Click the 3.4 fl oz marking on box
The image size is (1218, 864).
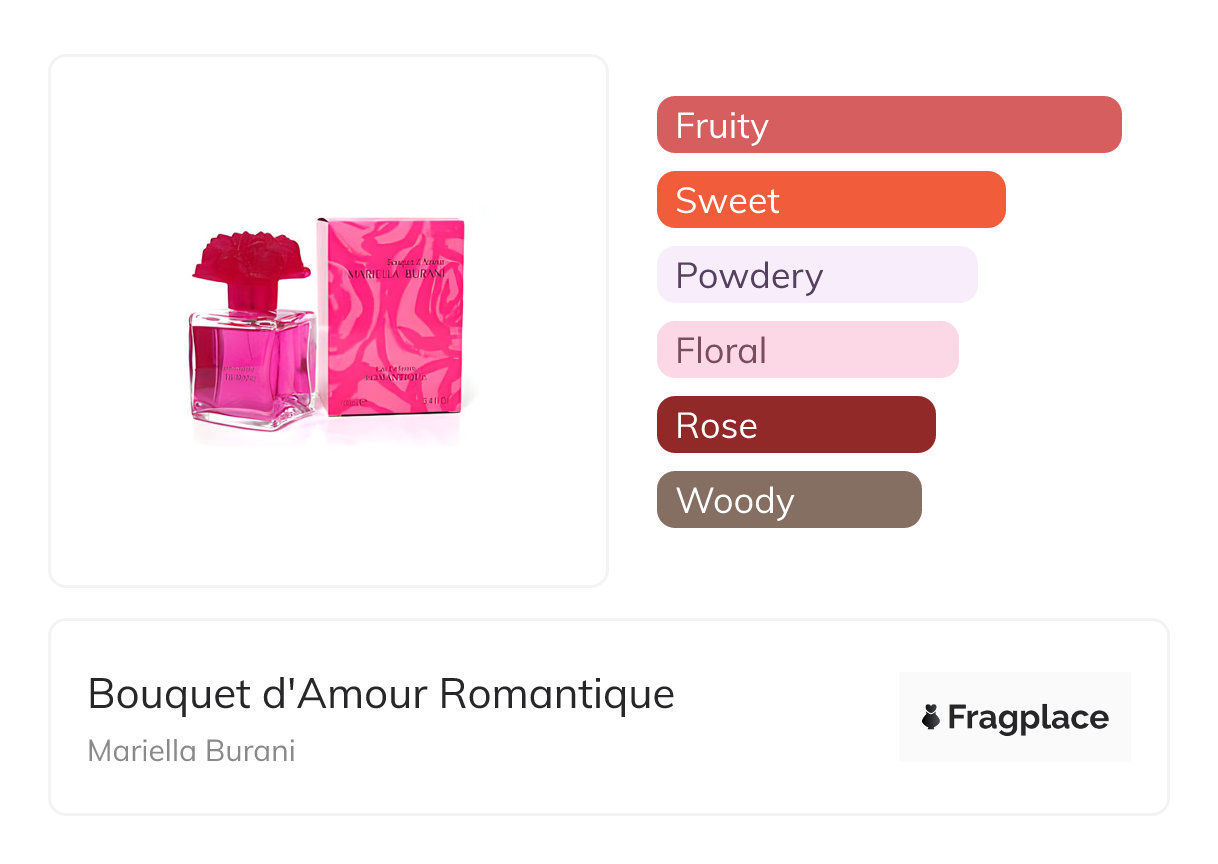(x=437, y=403)
